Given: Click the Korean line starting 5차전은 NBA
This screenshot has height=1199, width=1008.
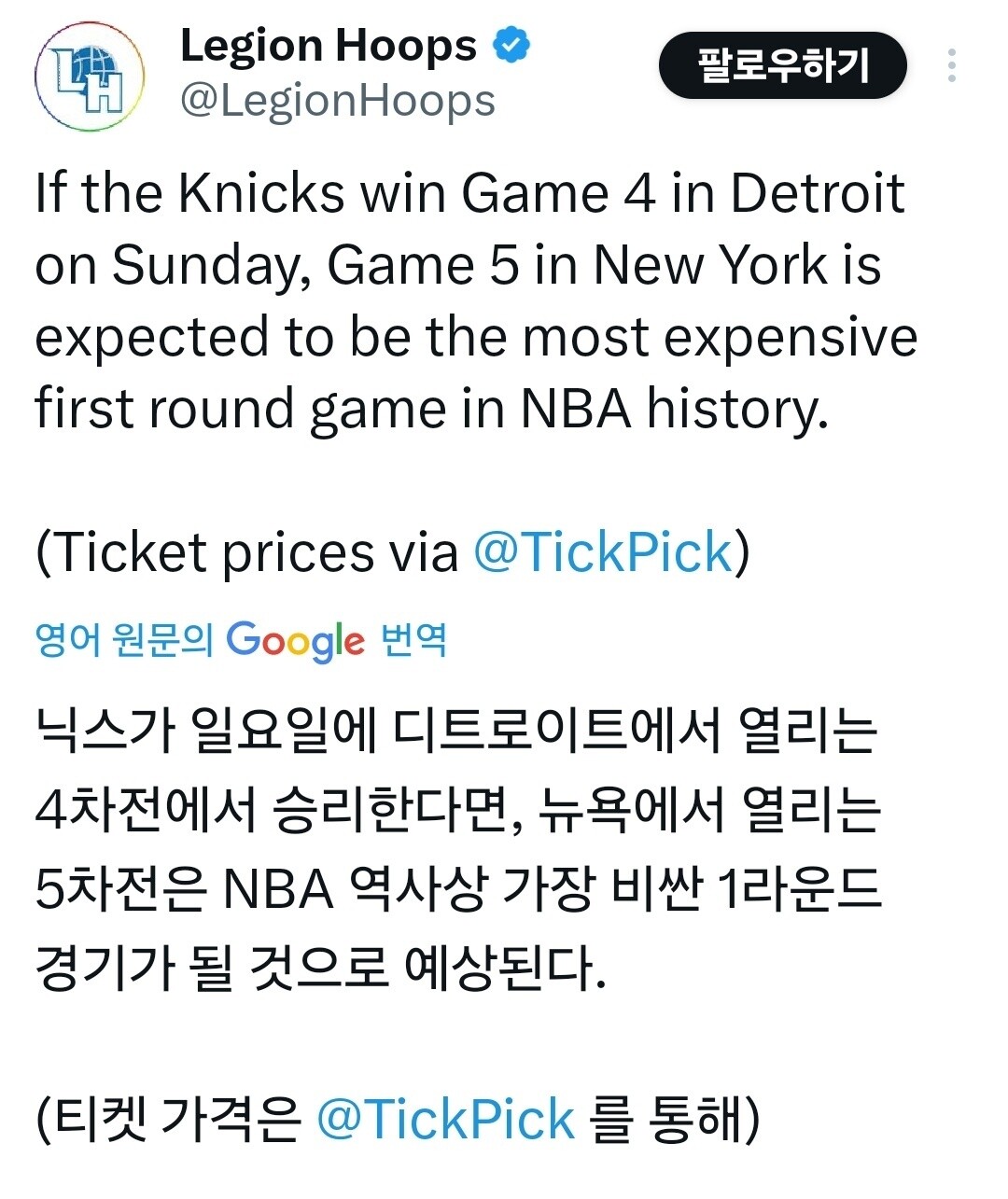Looking at the screenshot, I should pyautogui.click(x=457, y=889).
